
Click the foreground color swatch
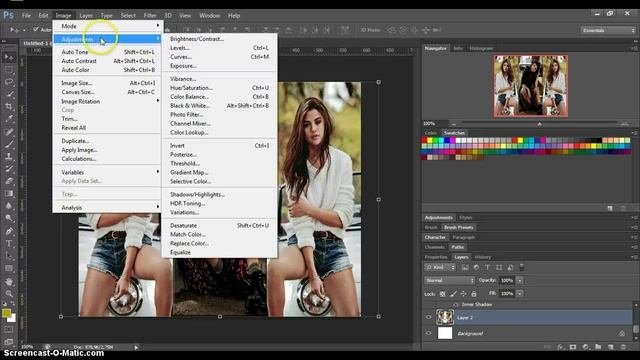click(x=6, y=313)
